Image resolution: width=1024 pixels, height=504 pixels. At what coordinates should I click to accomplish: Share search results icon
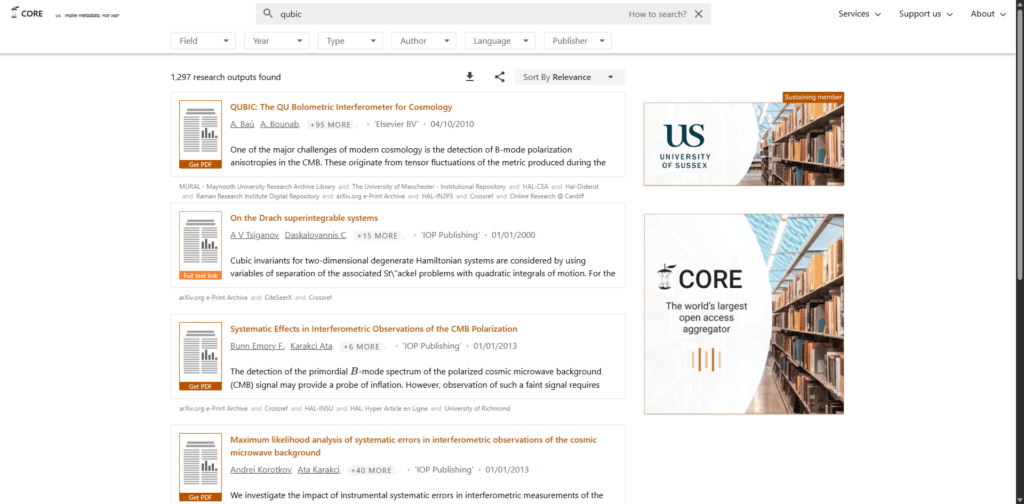pos(500,77)
